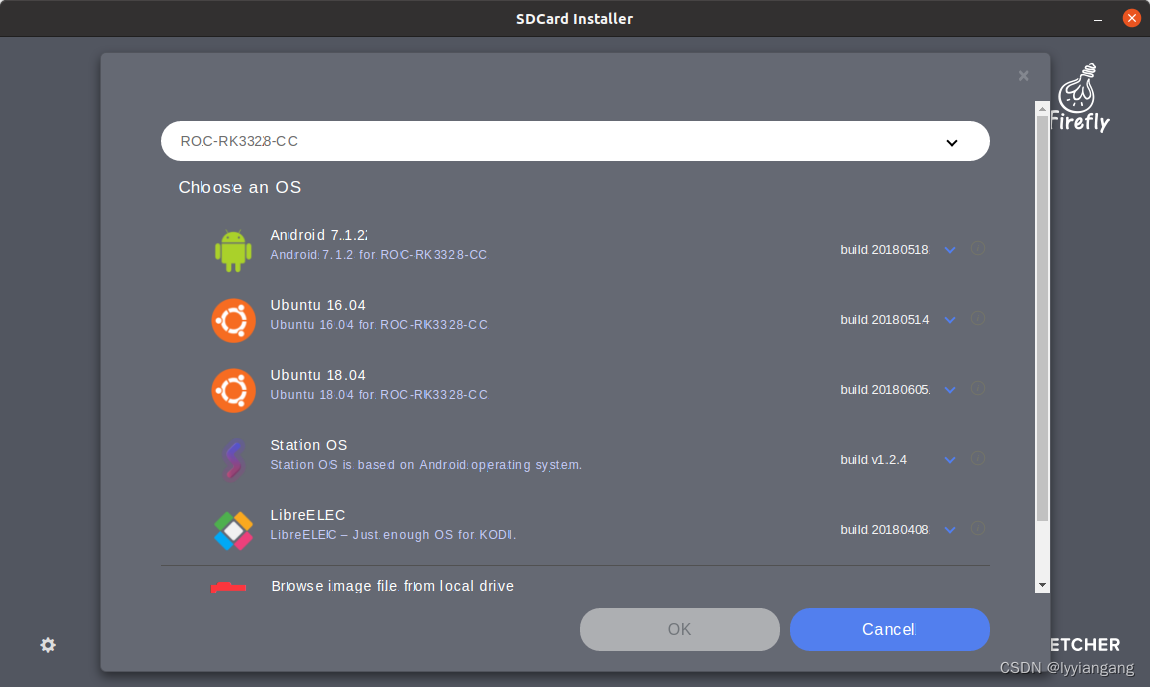
Task: Show info for Ubuntu 18.04 build
Action: click(978, 389)
